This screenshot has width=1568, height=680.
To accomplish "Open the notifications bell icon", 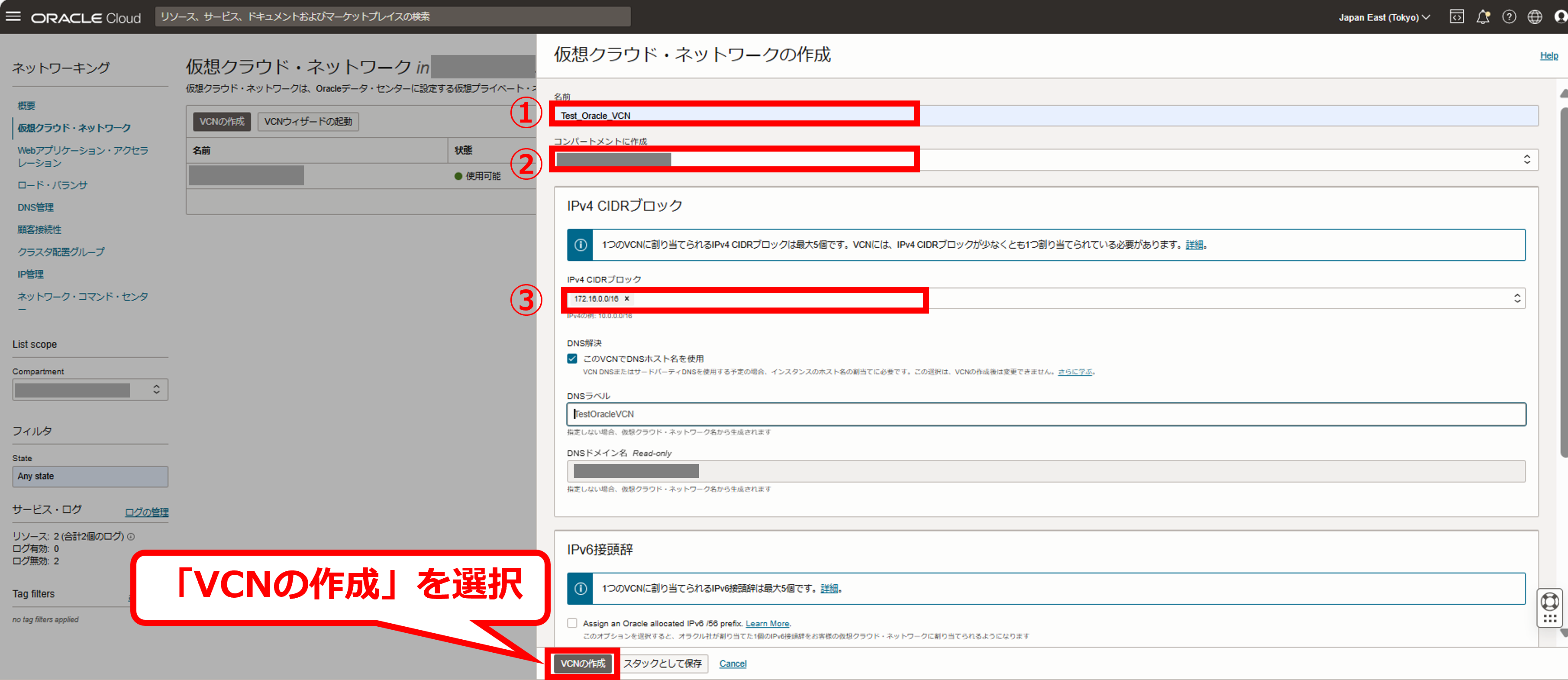I will [x=1482, y=17].
